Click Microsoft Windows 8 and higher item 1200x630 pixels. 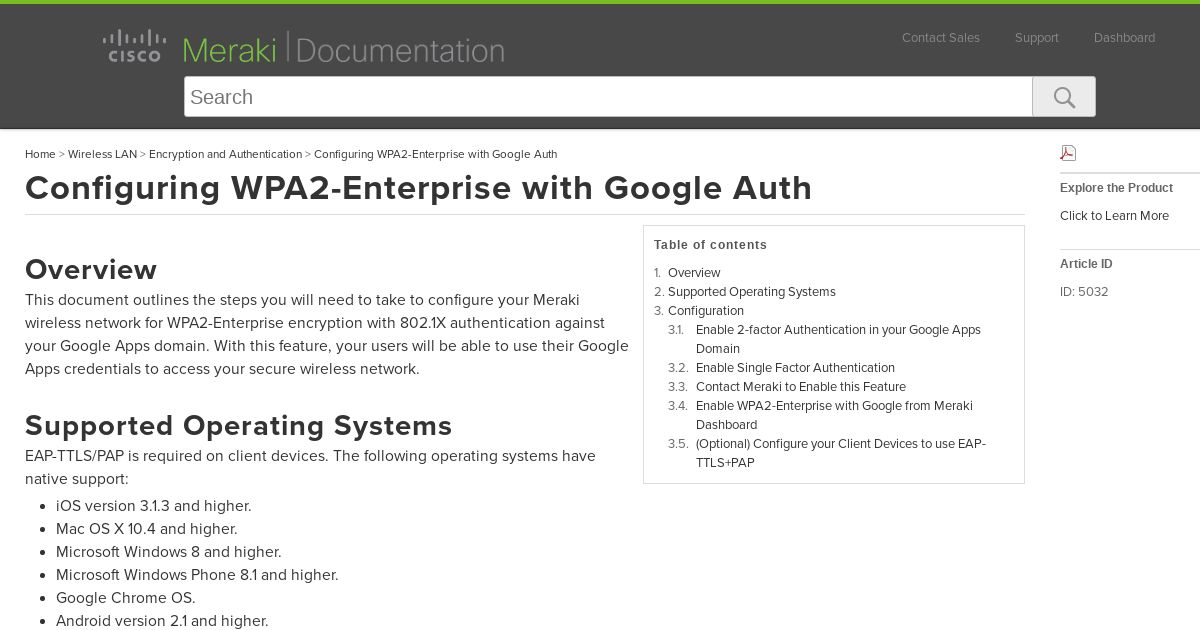click(169, 552)
